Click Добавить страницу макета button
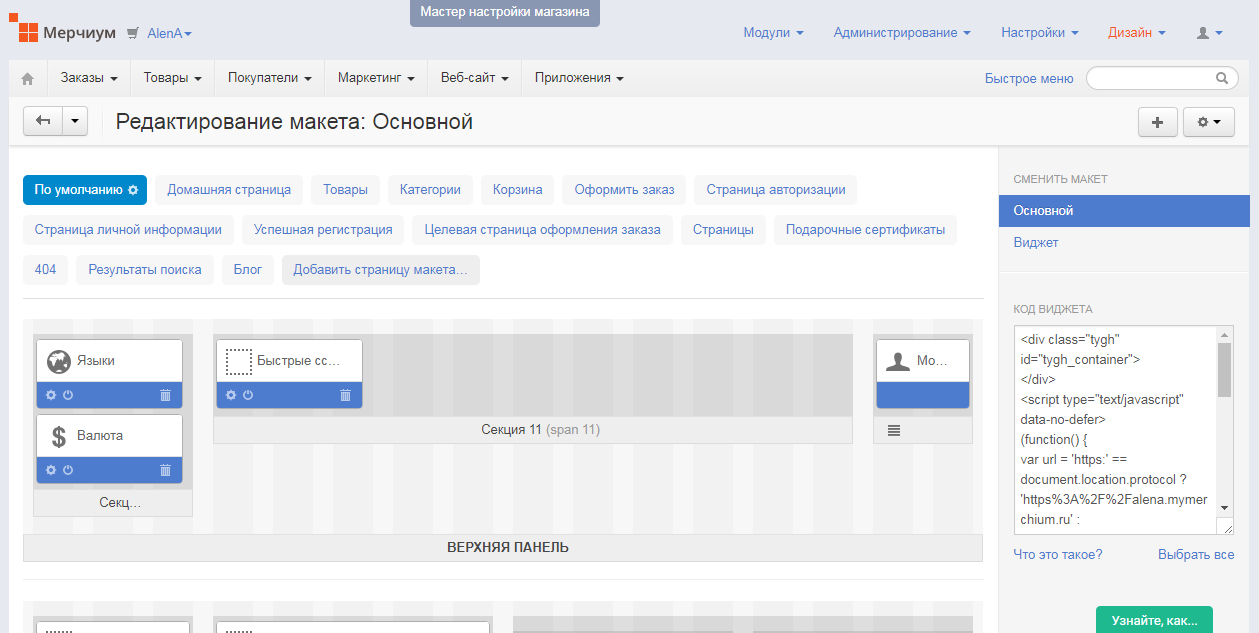This screenshot has width=1259, height=633. 380,269
